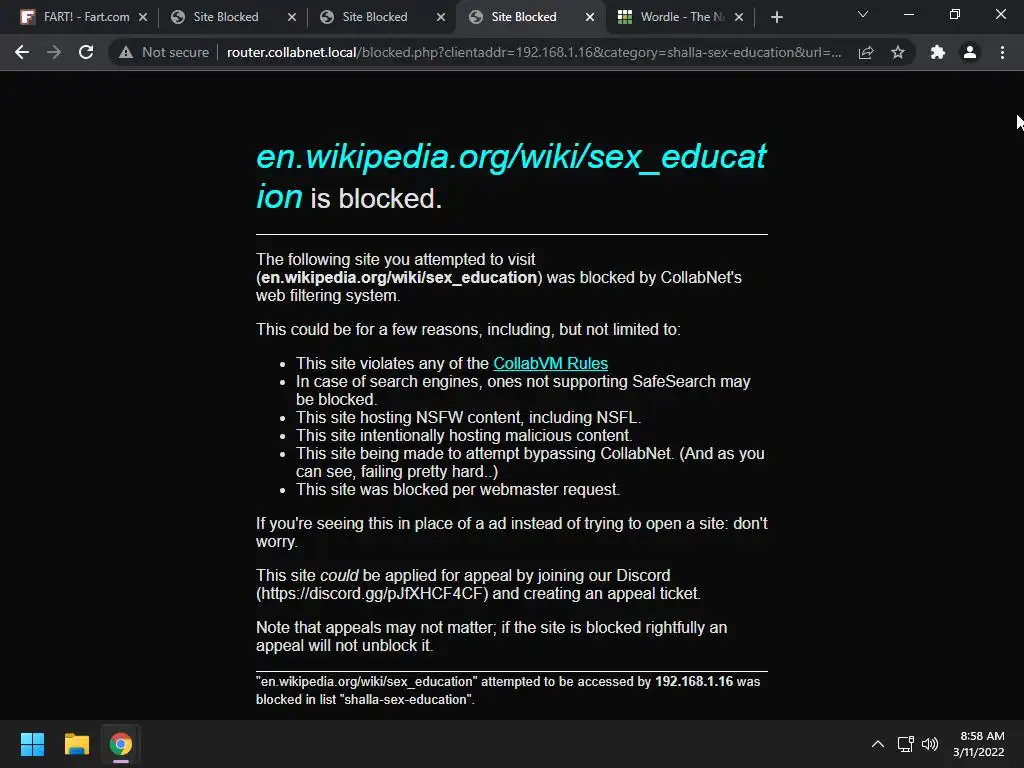The height and width of the screenshot is (768, 1024).
Task: Click the address bar URL
Action: click(534, 52)
